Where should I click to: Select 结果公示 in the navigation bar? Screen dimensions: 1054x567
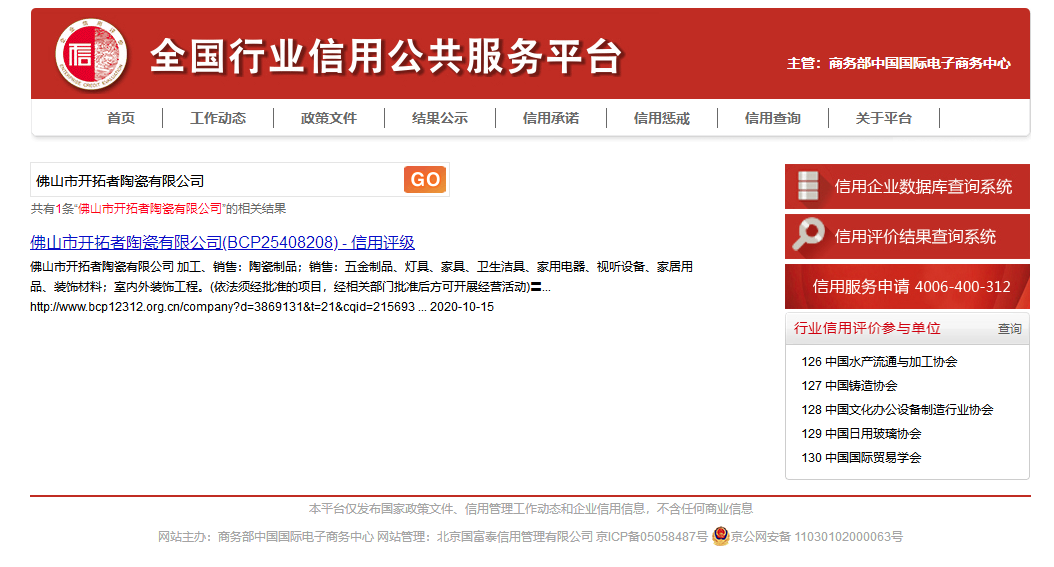[440, 118]
